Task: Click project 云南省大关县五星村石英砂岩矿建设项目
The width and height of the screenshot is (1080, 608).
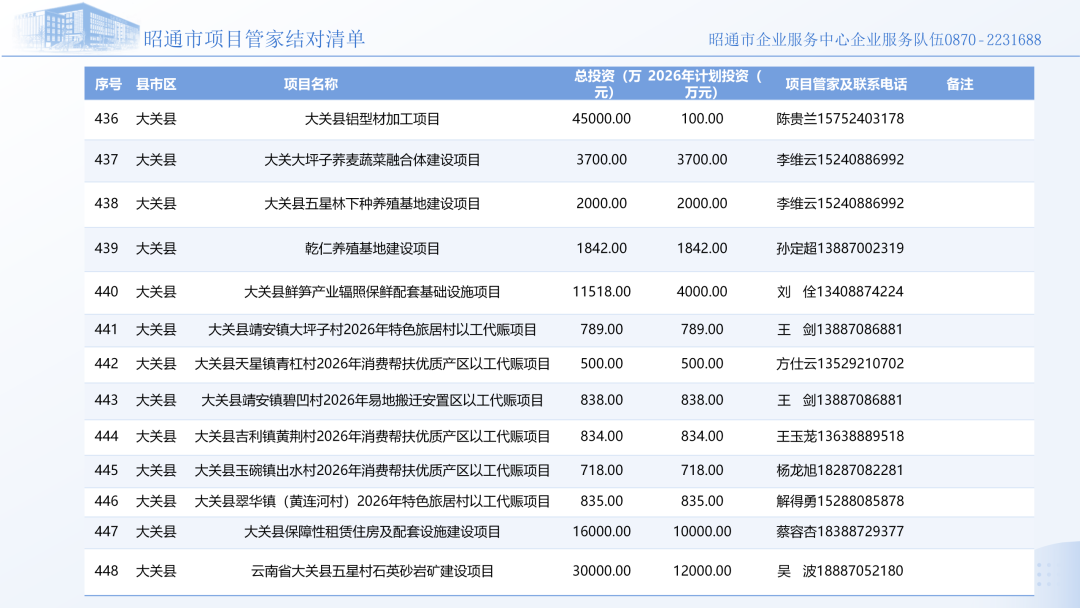Action: coord(372,571)
